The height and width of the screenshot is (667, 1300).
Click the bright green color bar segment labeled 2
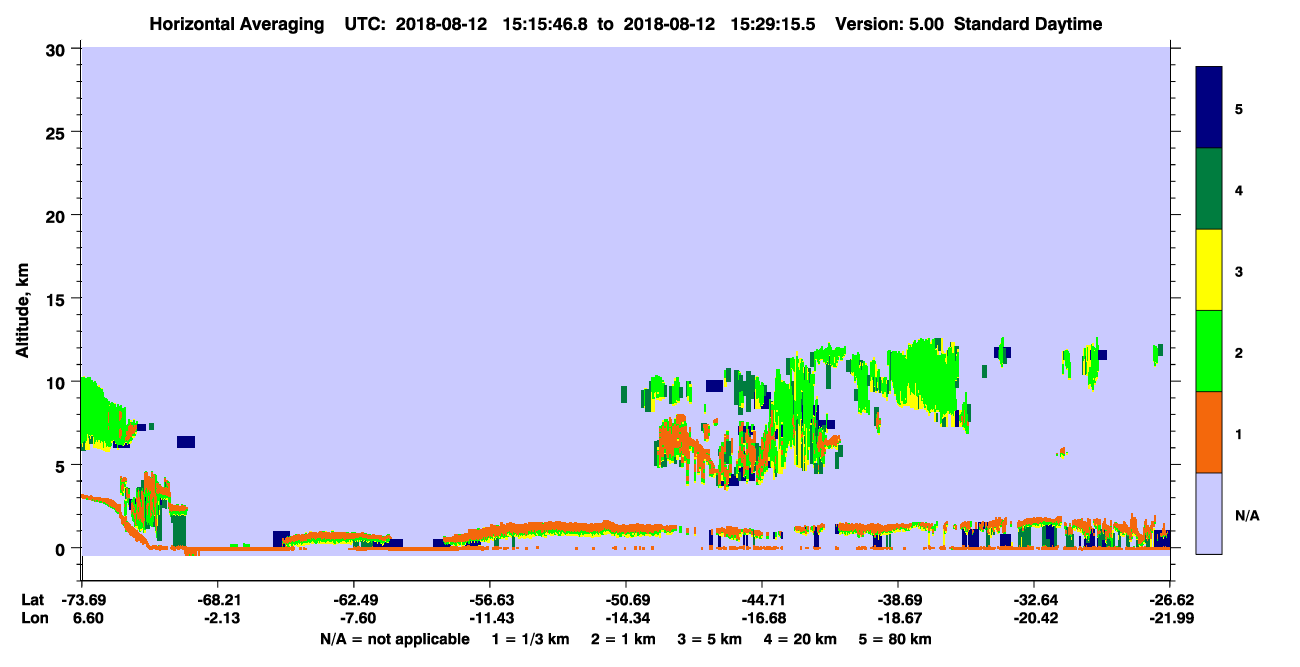[x=1209, y=350]
